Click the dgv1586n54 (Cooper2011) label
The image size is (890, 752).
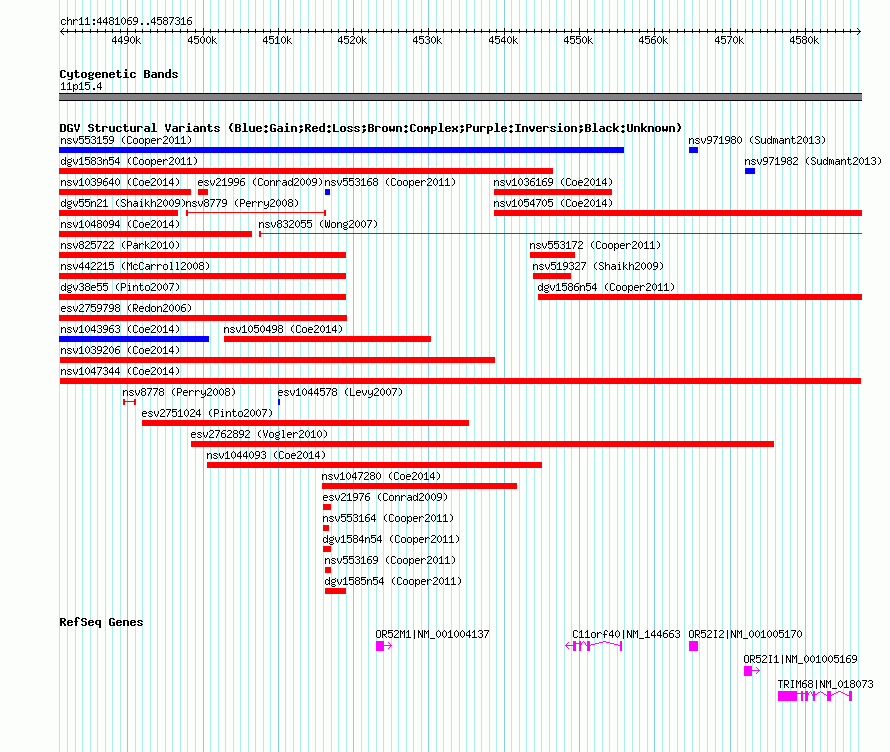tap(606, 287)
